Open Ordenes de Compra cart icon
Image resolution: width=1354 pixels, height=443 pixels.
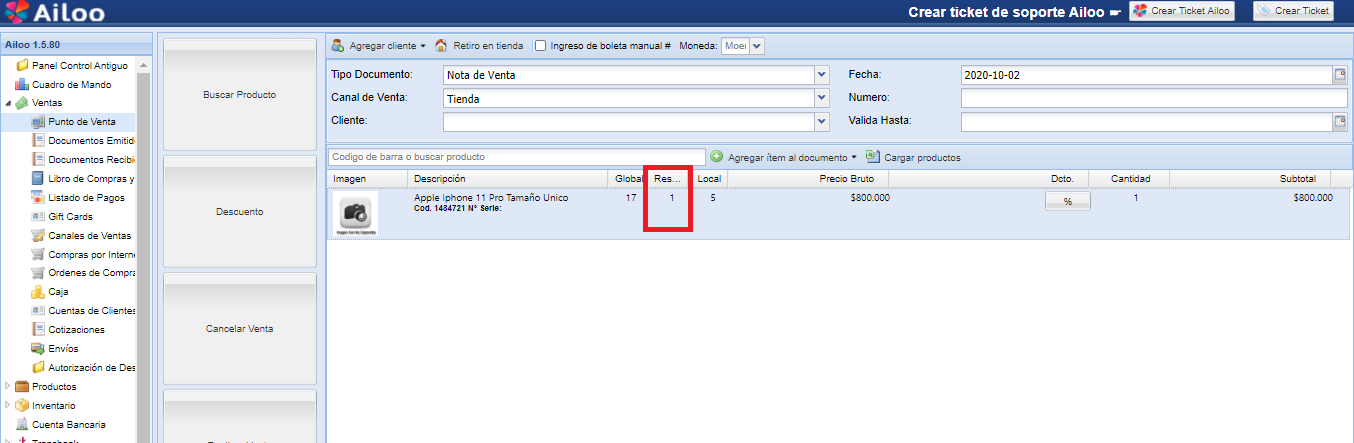coord(38,272)
